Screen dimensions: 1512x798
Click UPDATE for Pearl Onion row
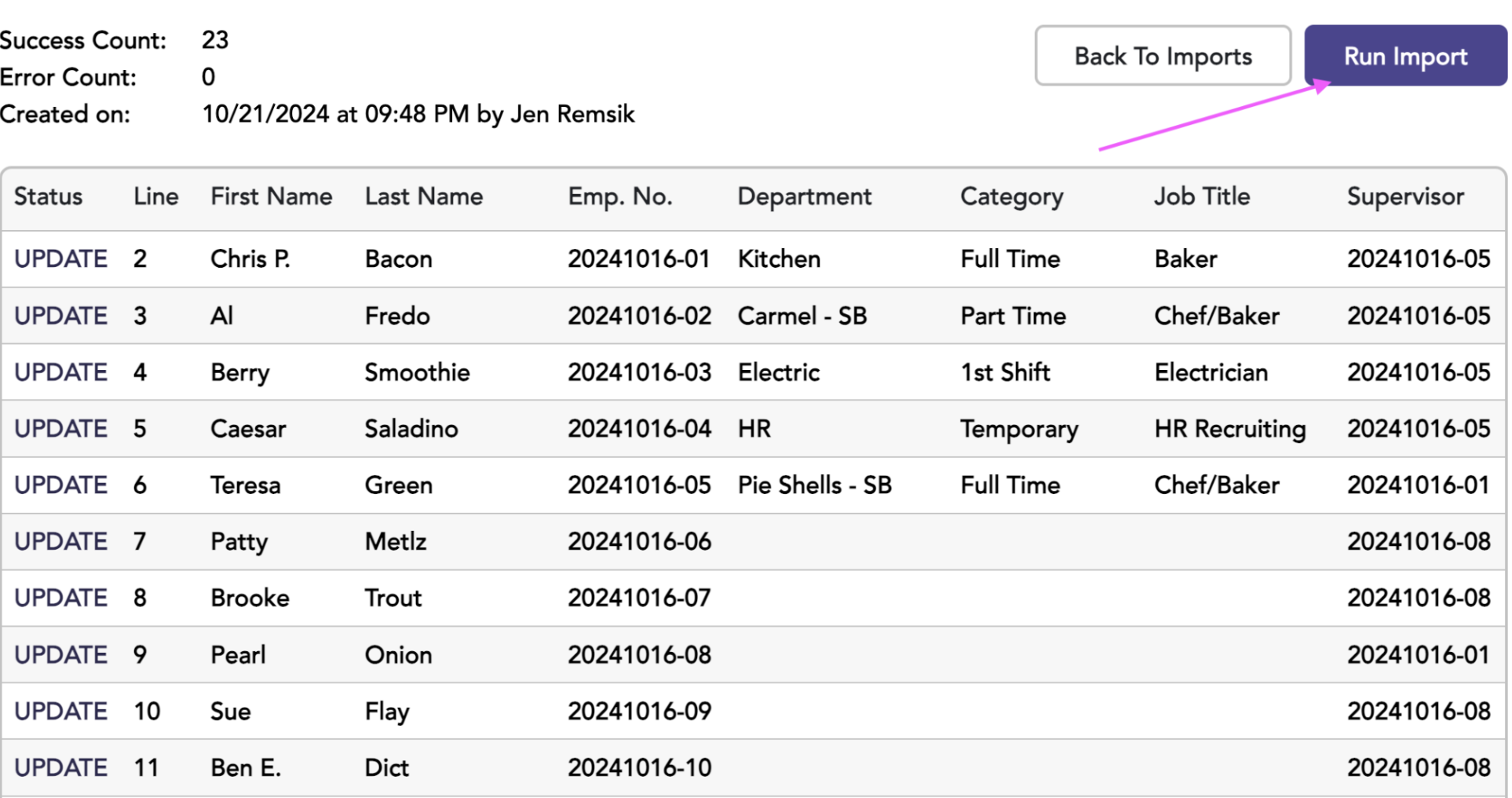coord(60,655)
